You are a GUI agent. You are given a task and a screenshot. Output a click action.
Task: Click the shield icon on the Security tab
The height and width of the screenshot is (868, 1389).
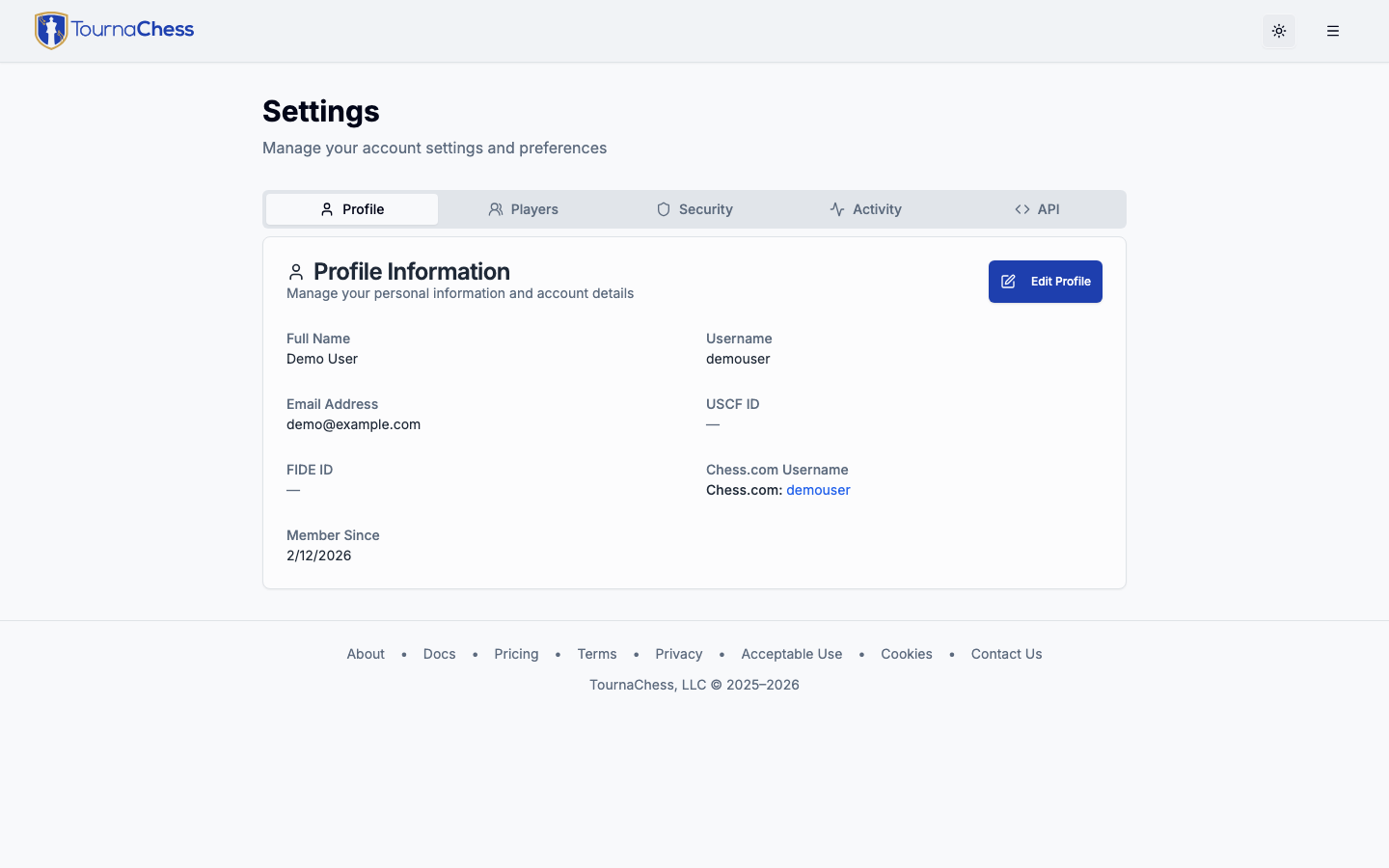[664, 208]
